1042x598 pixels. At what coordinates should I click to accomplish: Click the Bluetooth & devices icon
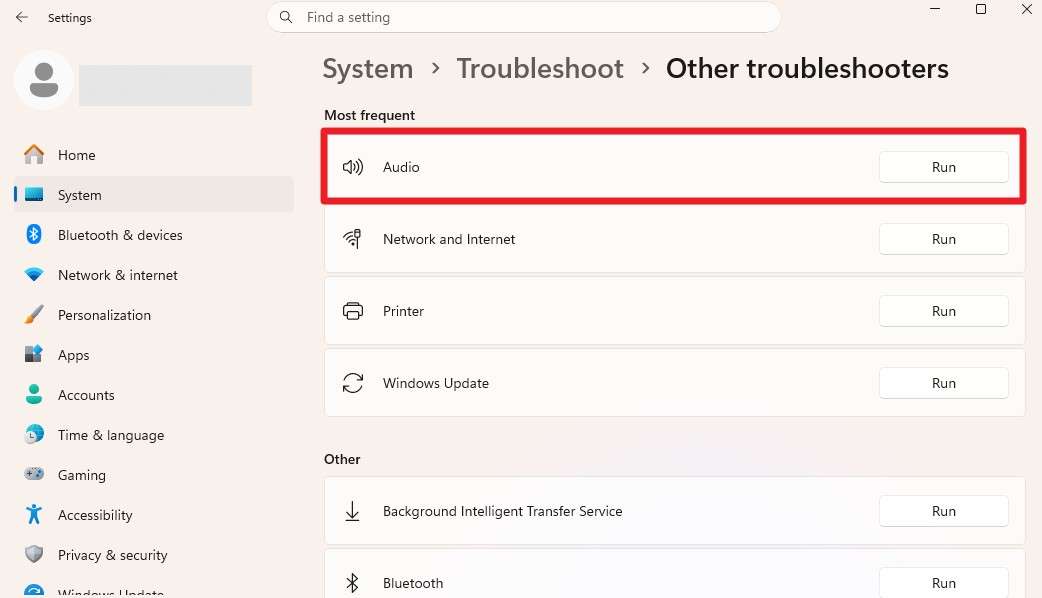[x=34, y=235]
